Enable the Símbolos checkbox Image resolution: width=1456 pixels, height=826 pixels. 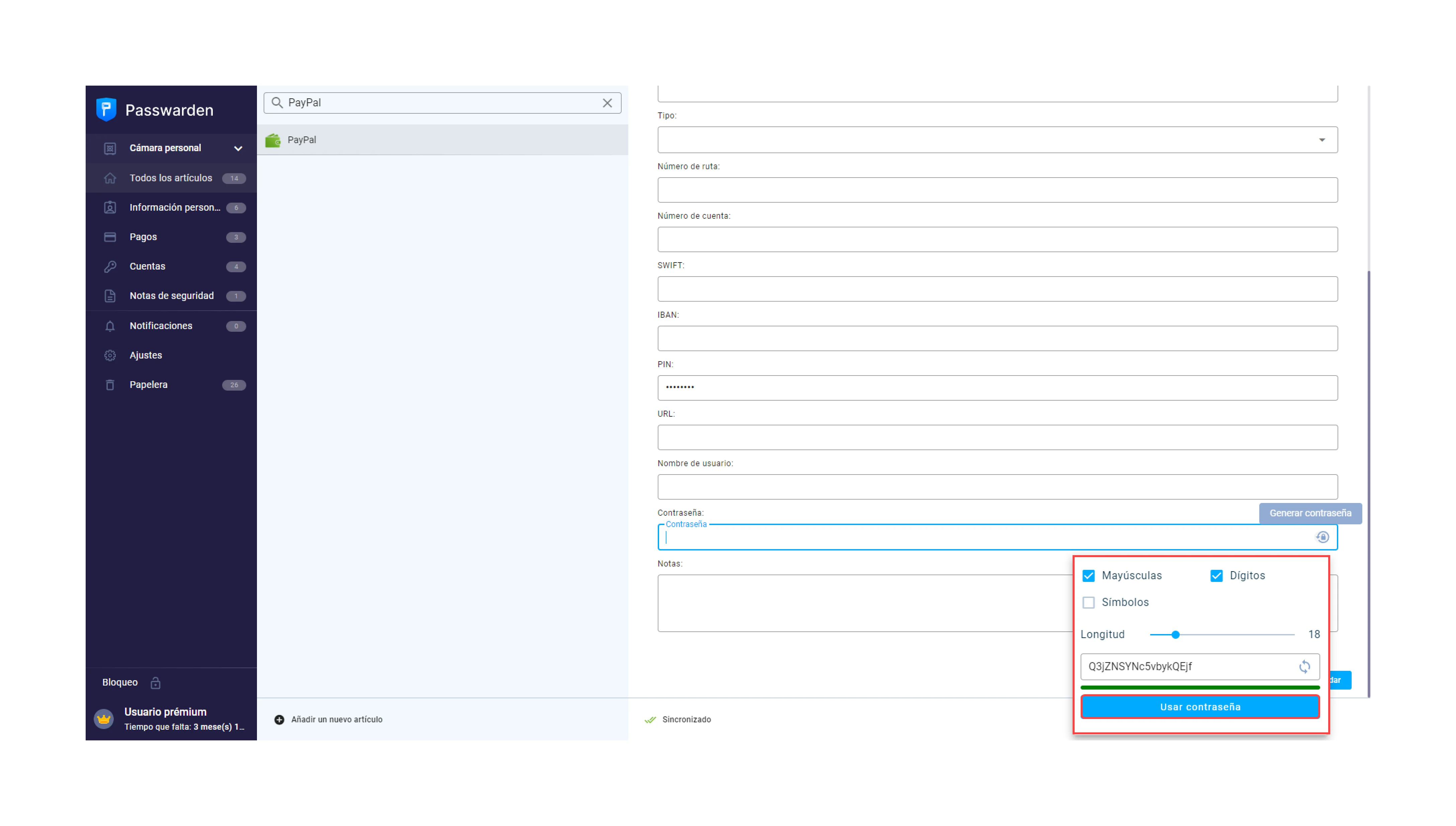[x=1088, y=602]
